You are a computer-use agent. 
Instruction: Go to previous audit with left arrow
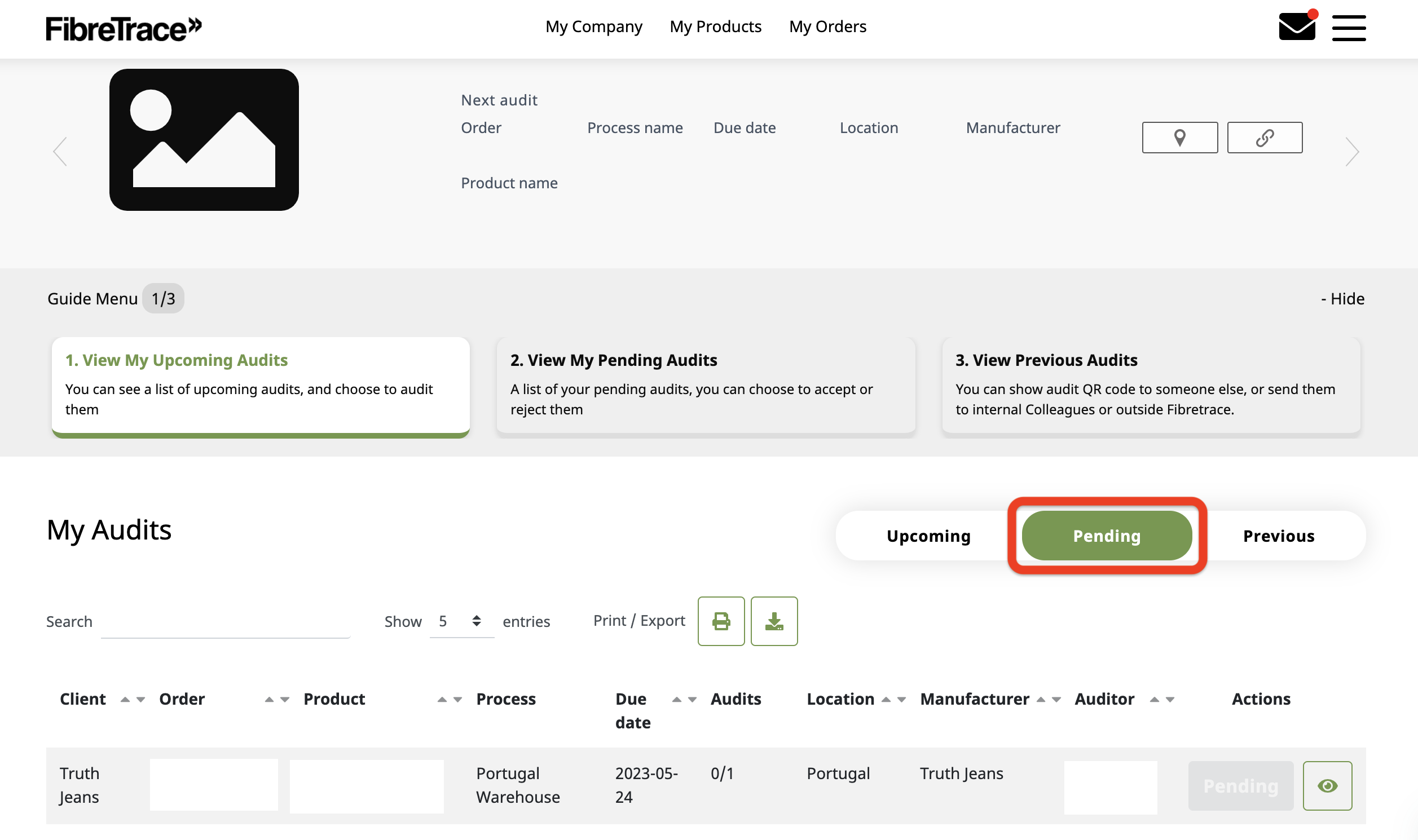pyautogui.click(x=60, y=152)
